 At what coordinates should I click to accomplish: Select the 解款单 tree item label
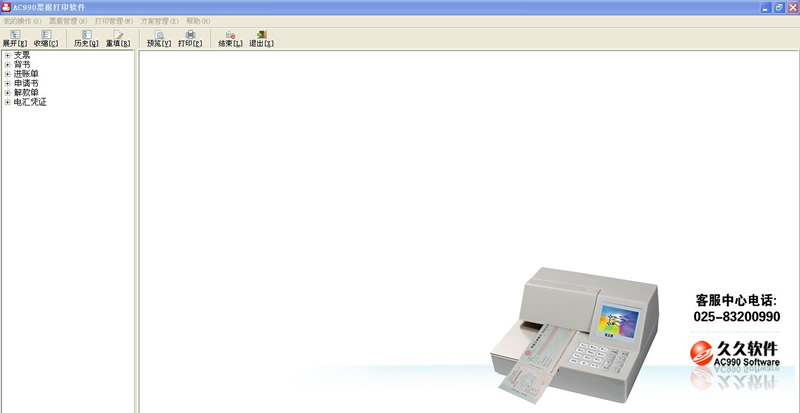26,92
